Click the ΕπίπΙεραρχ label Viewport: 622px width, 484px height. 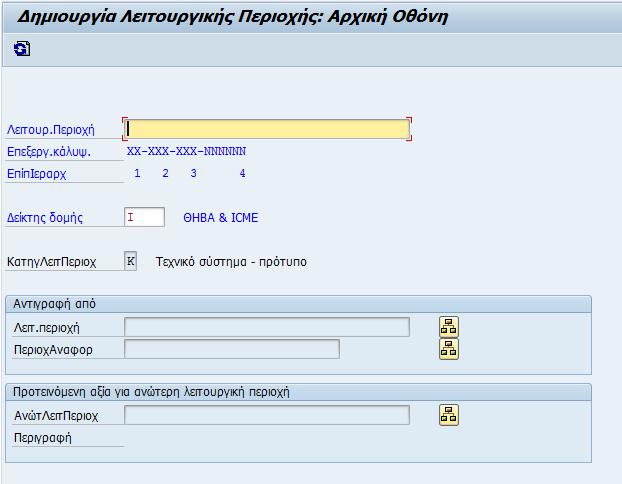point(36,174)
